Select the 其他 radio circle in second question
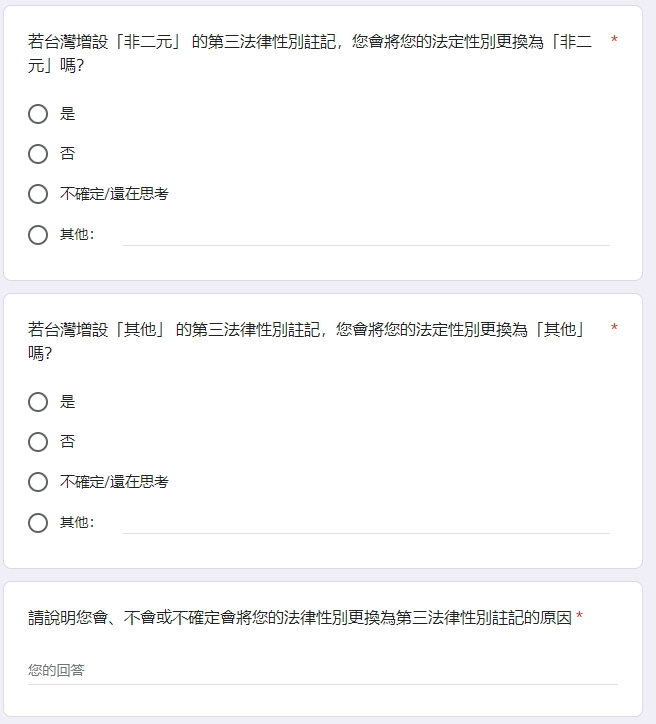This screenshot has width=656, height=724. (38, 523)
